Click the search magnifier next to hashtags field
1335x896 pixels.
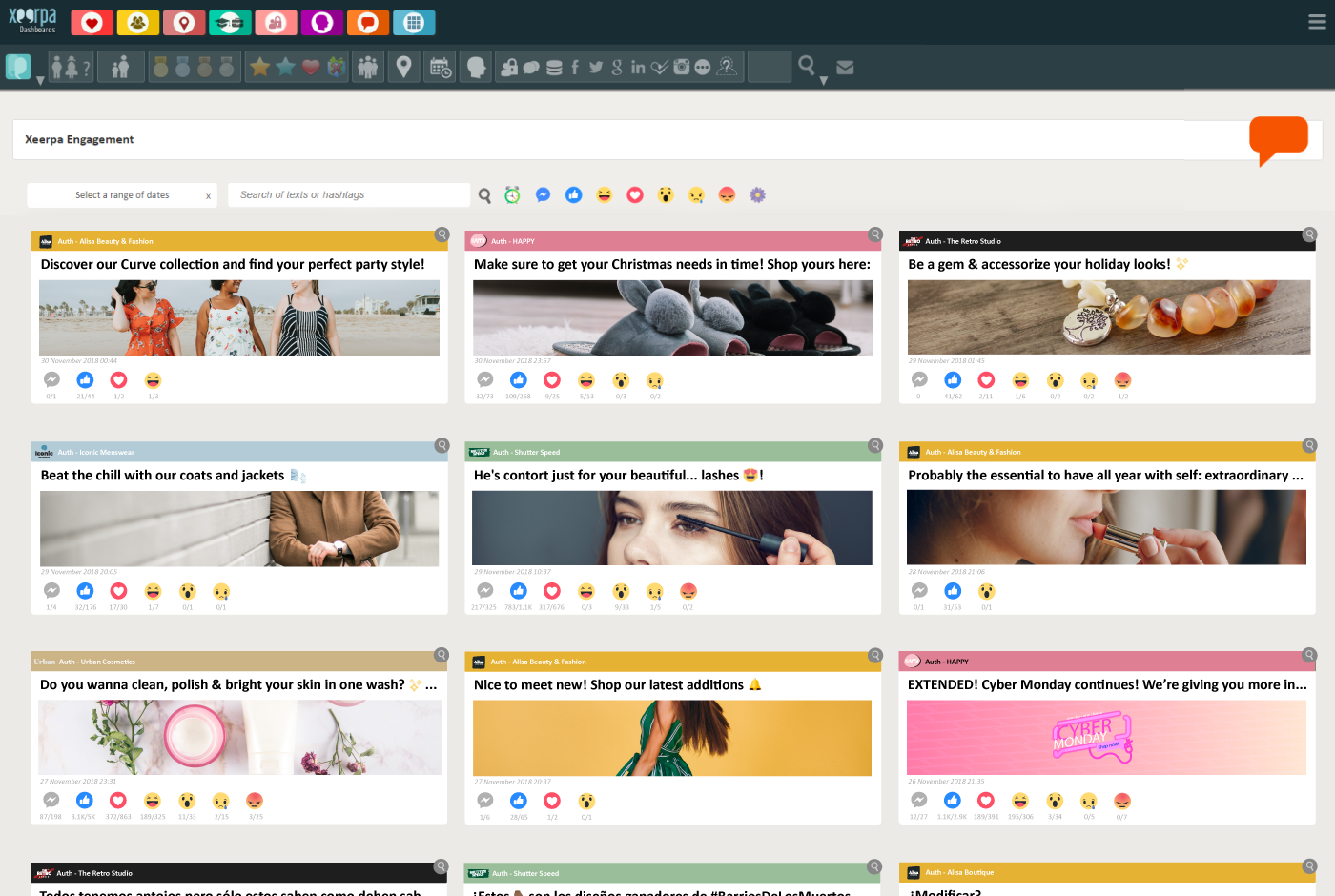coord(484,195)
